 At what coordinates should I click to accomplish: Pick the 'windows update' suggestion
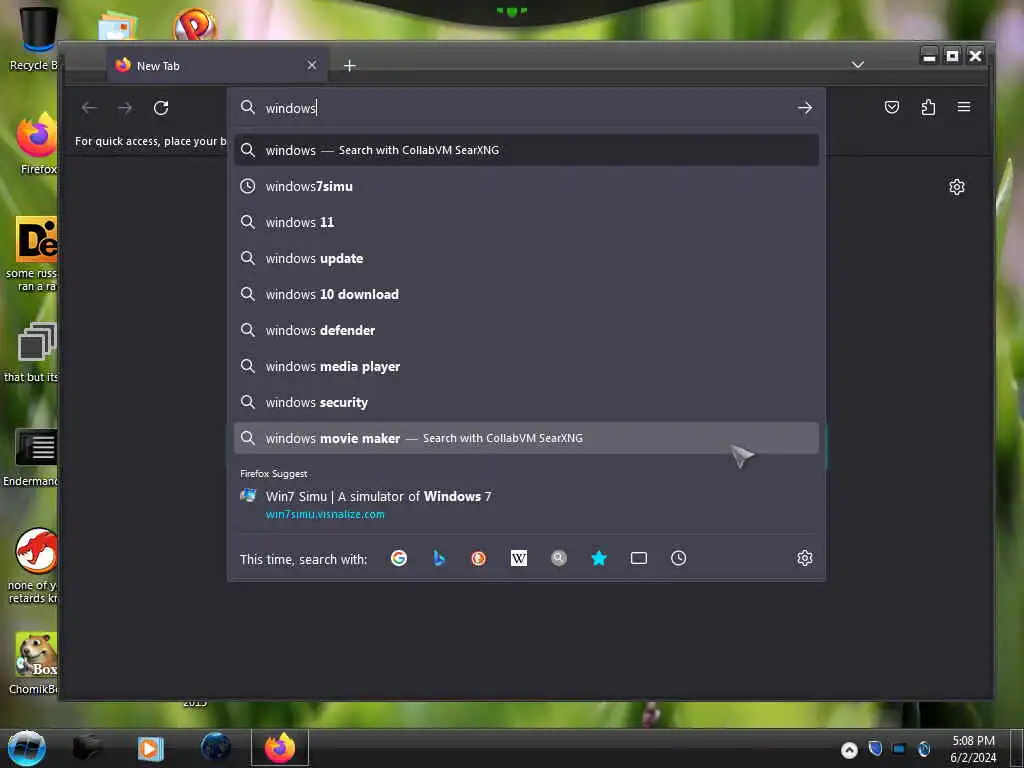coord(526,258)
